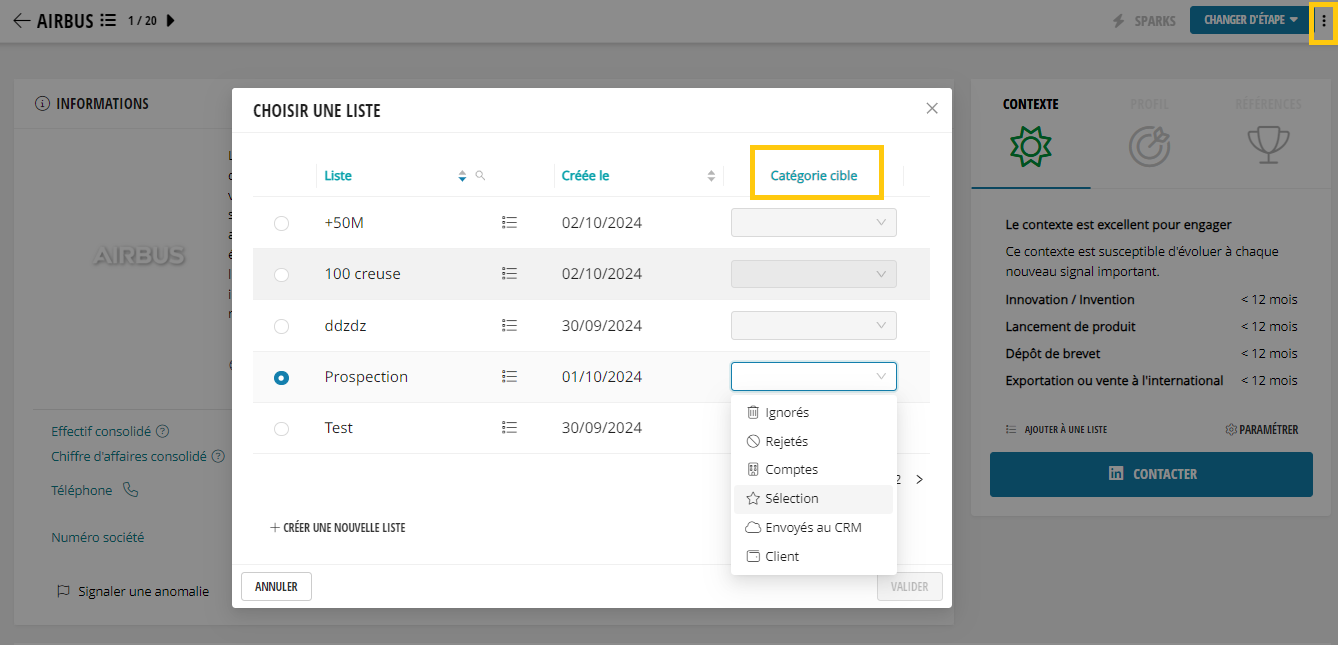Open the three-dot more options menu

point(1324,20)
